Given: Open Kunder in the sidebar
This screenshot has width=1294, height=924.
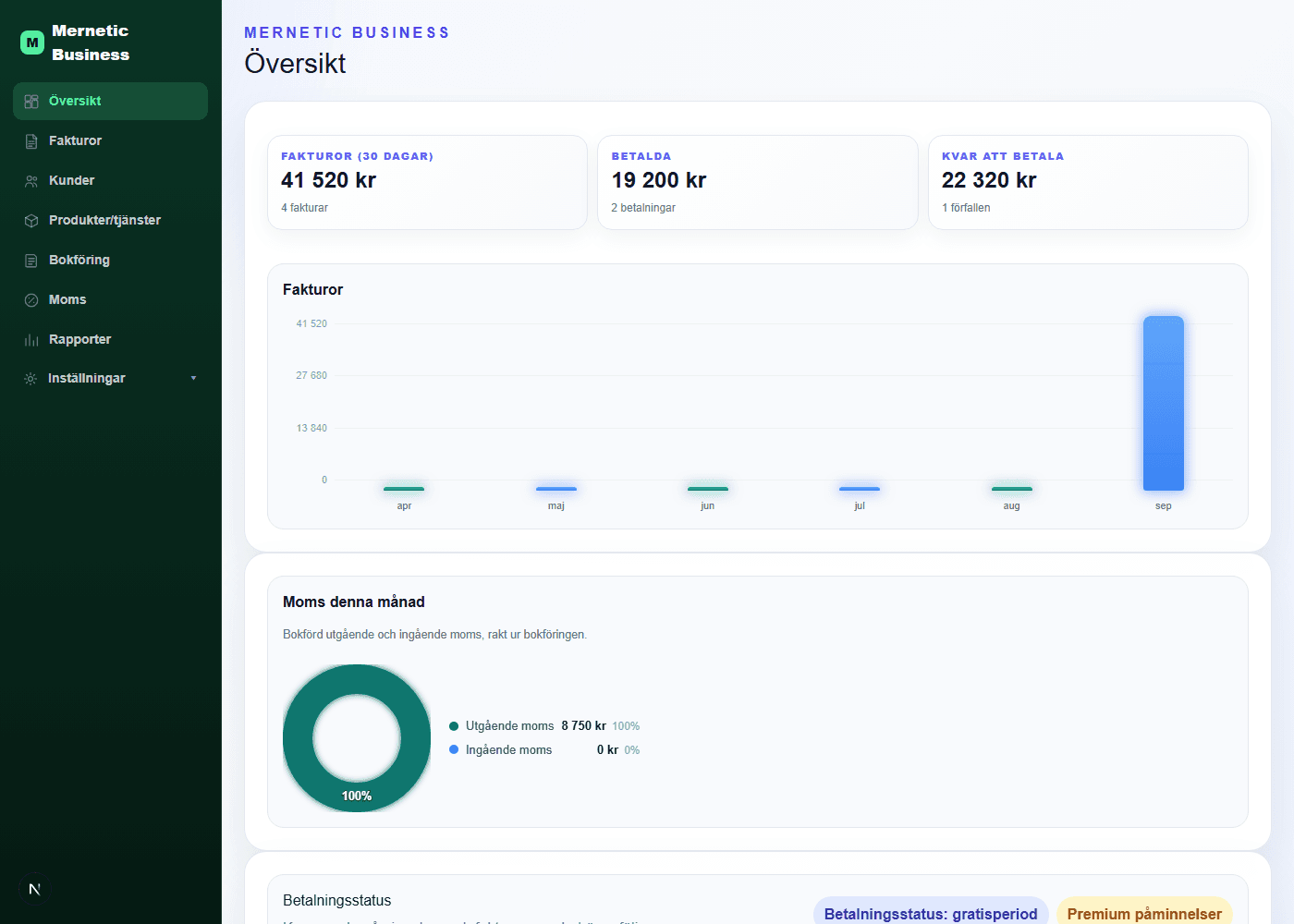Looking at the screenshot, I should tap(110, 180).
